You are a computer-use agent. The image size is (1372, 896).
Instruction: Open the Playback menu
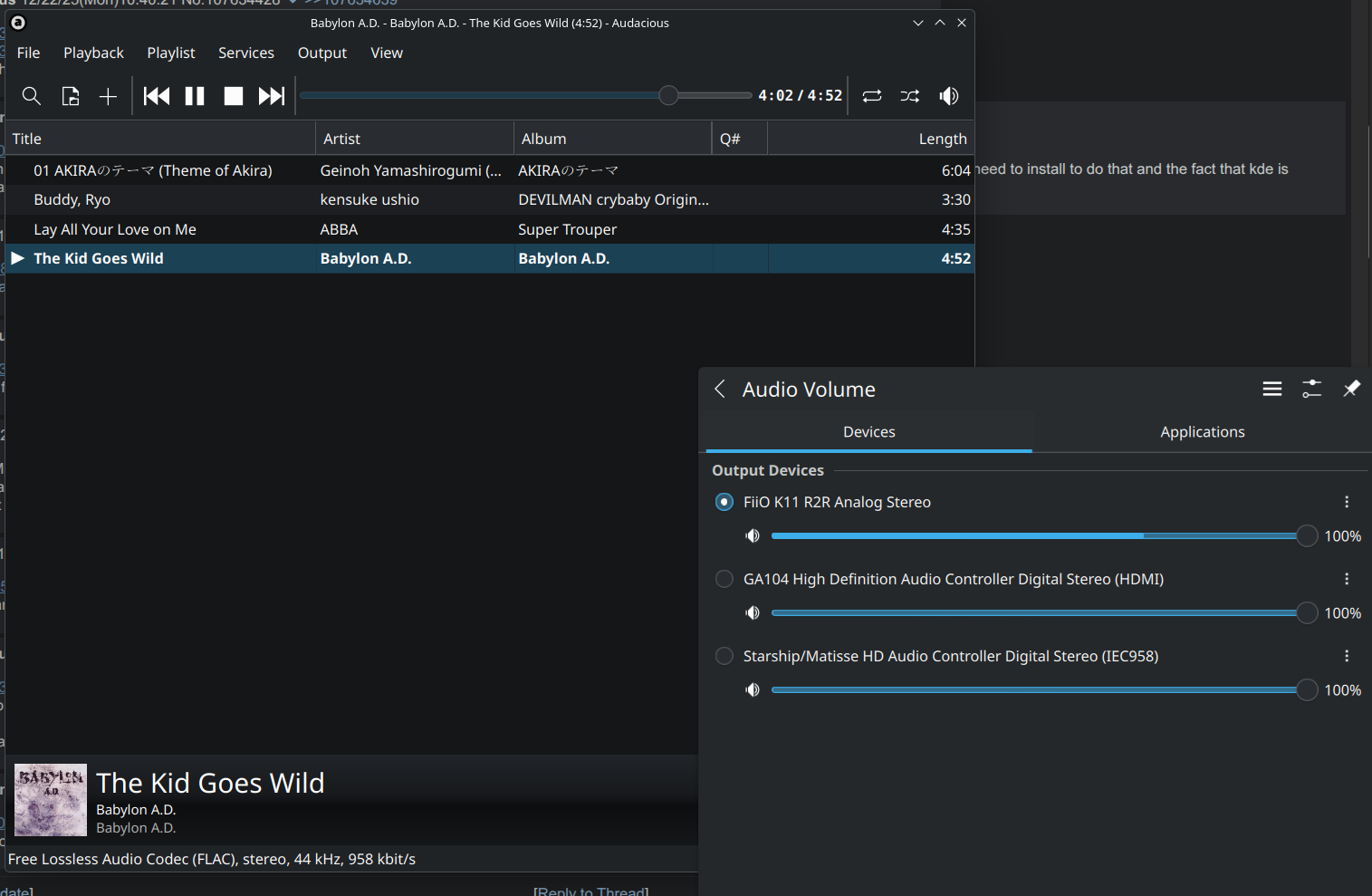point(93,53)
